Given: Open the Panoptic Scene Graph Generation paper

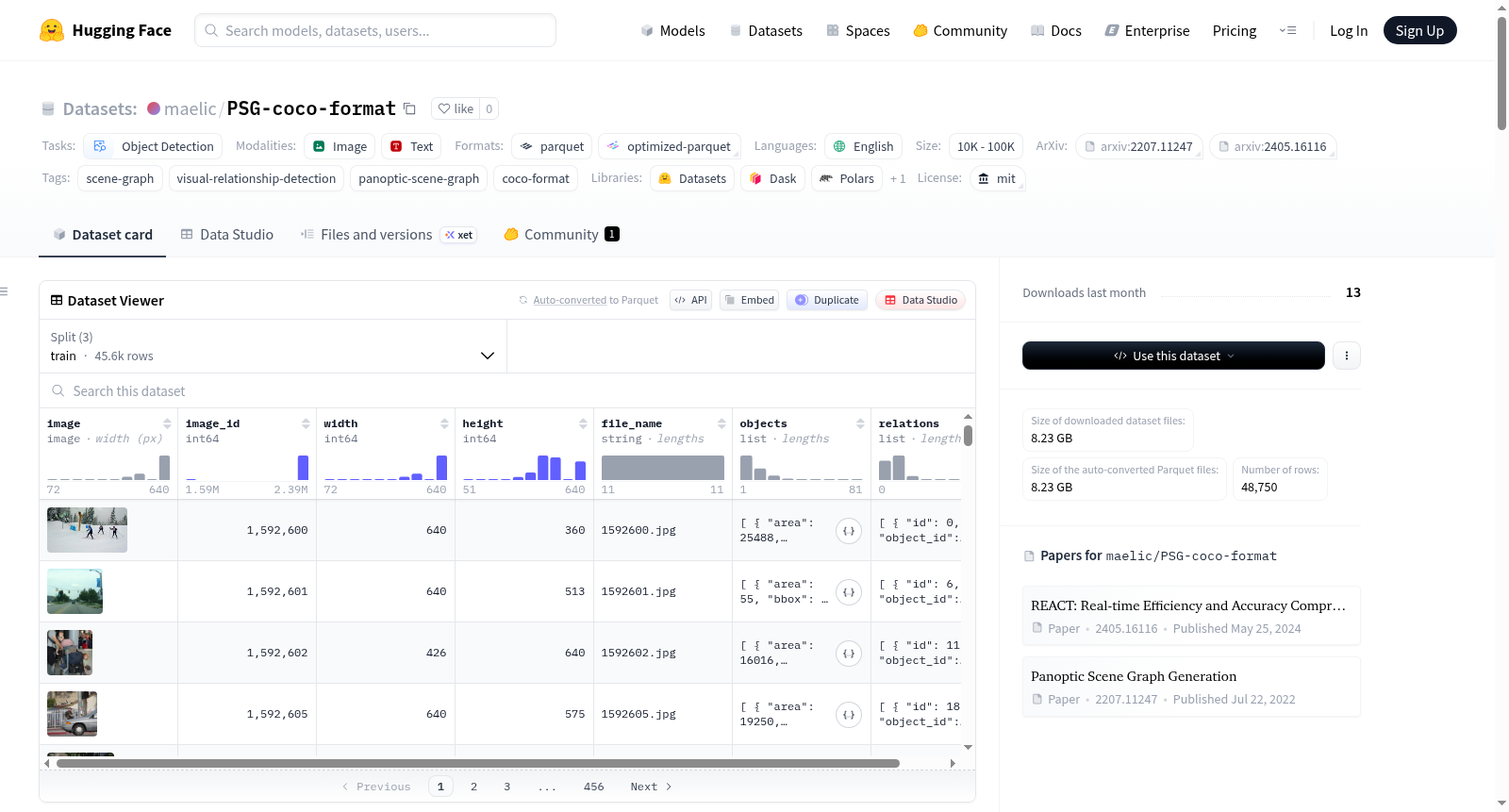Looking at the screenshot, I should (x=1190, y=687).
